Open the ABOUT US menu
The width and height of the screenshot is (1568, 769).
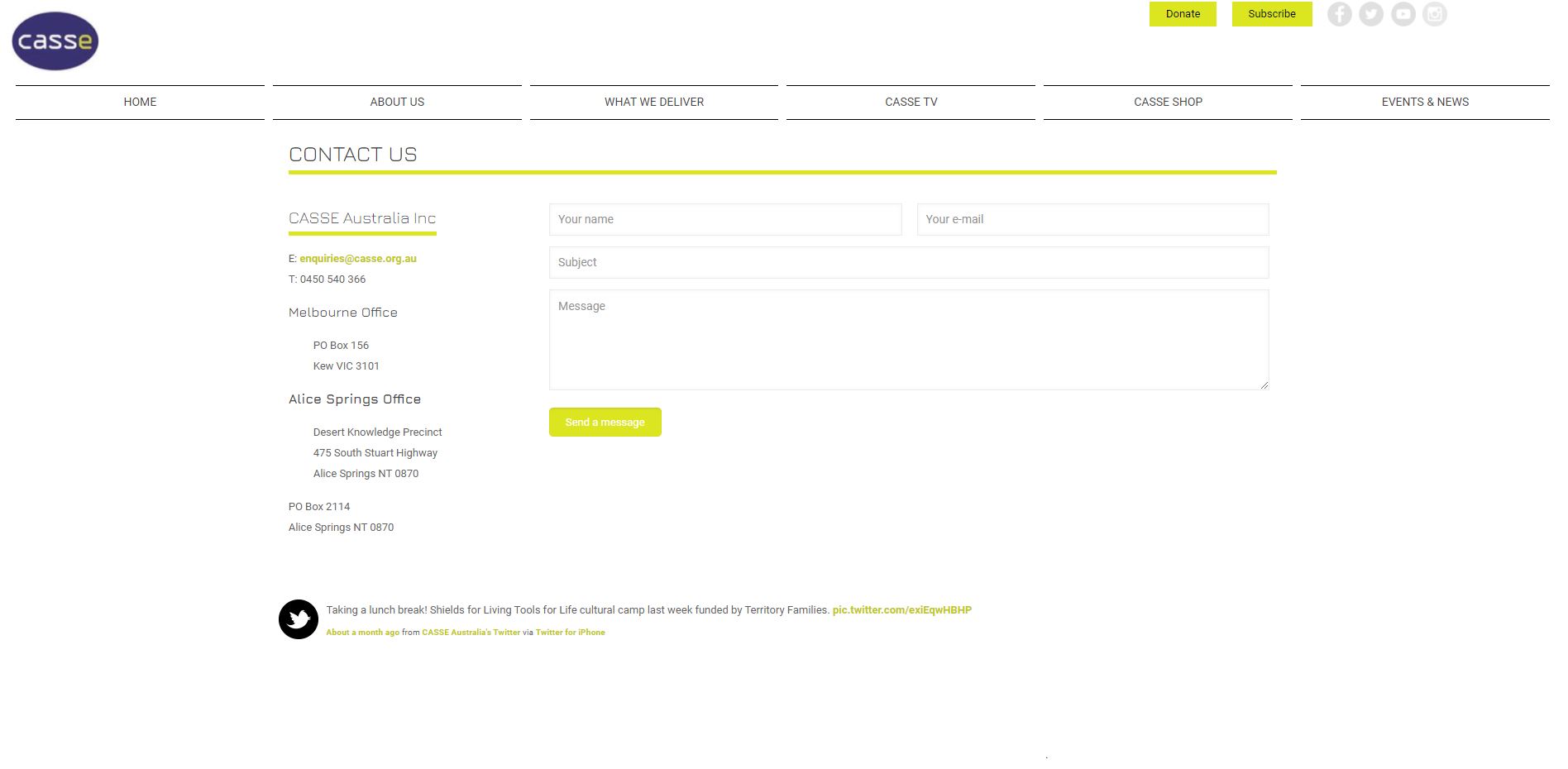coord(397,102)
